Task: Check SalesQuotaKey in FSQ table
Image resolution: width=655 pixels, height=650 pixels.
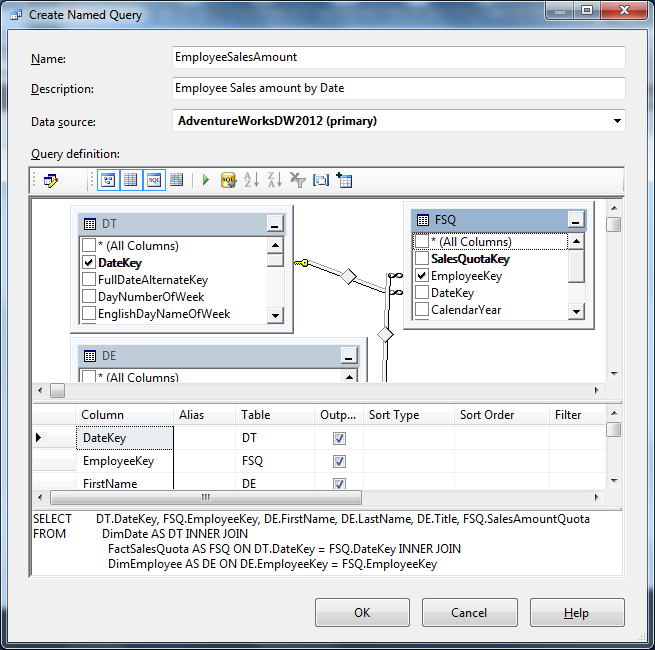Action: (x=421, y=258)
